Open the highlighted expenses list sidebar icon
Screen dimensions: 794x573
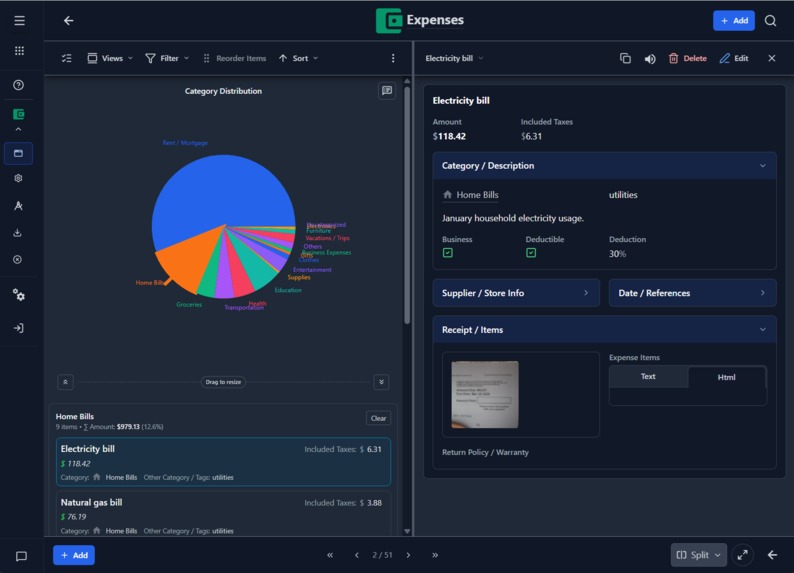pyautogui.click(x=18, y=153)
